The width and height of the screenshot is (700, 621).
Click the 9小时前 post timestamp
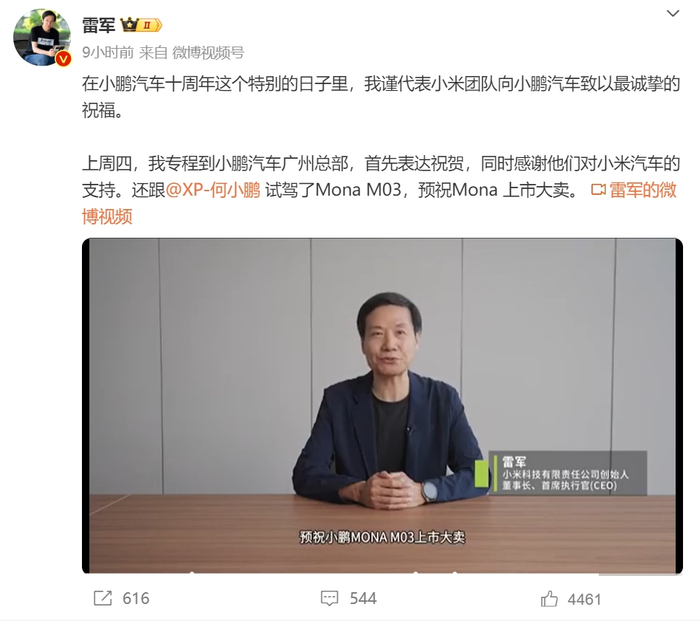click(108, 53)
